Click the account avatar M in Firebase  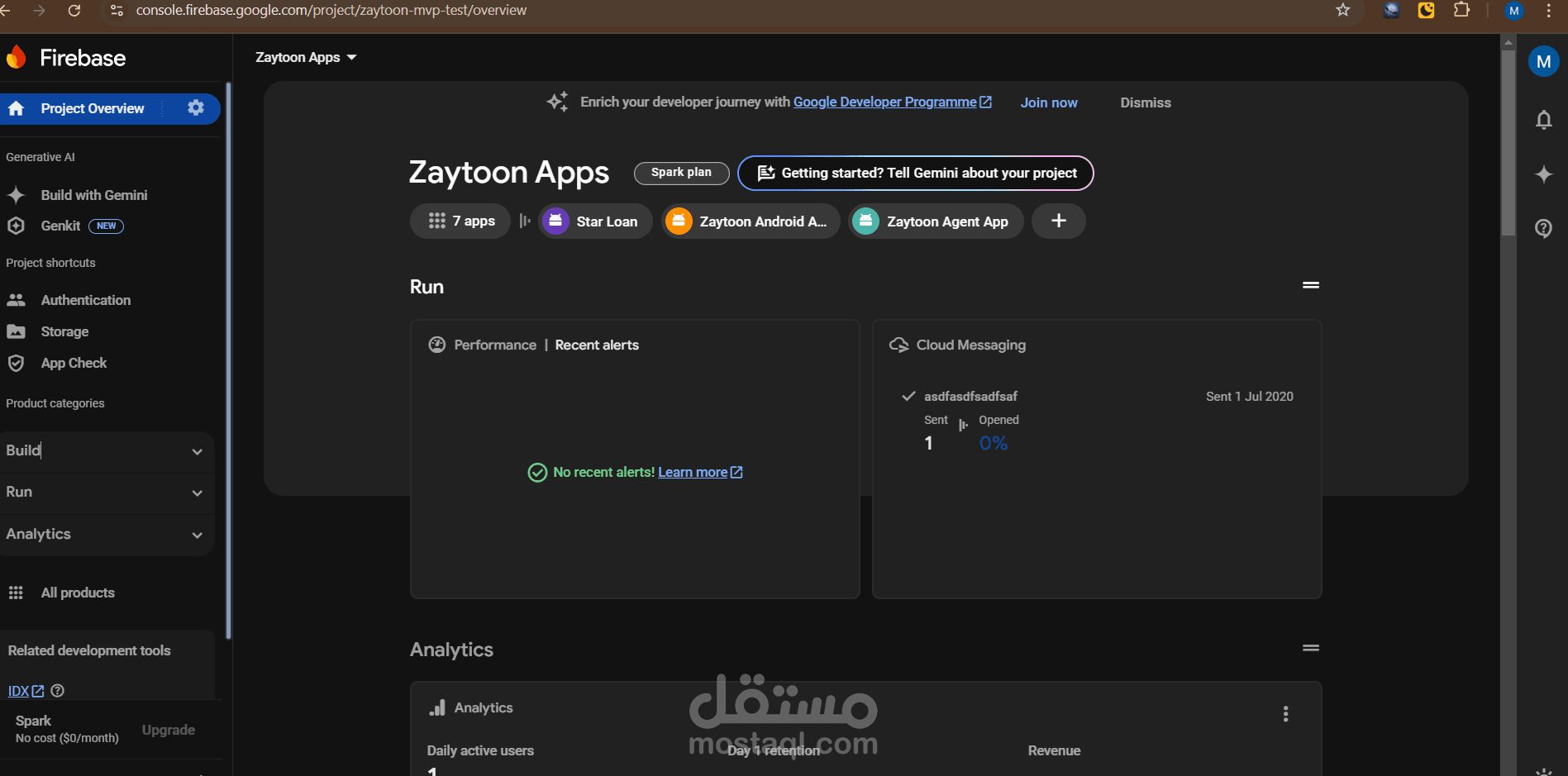coord(1543,61)
